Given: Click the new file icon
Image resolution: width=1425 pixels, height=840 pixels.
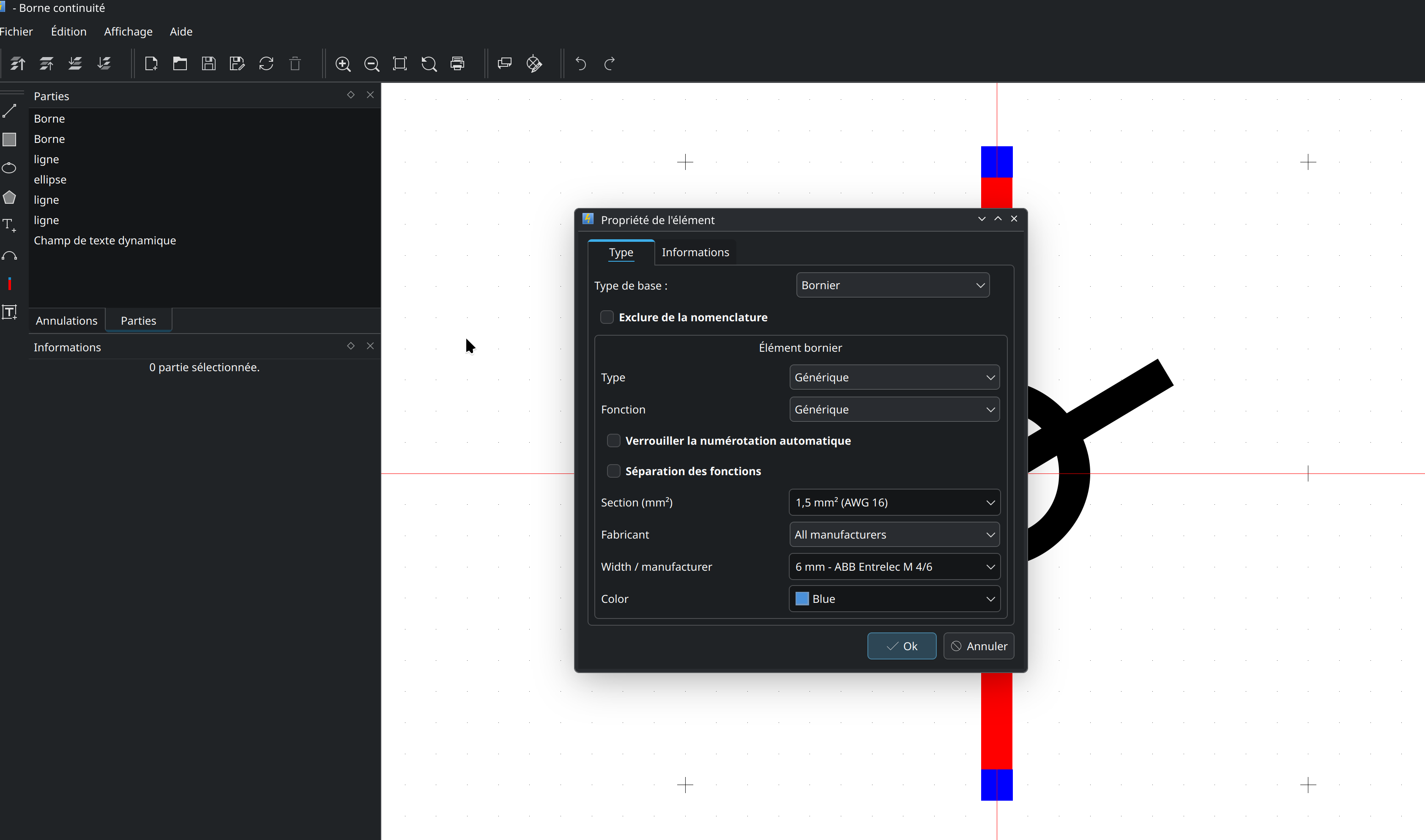Looking at the screenshot, I should pos(151,63).
